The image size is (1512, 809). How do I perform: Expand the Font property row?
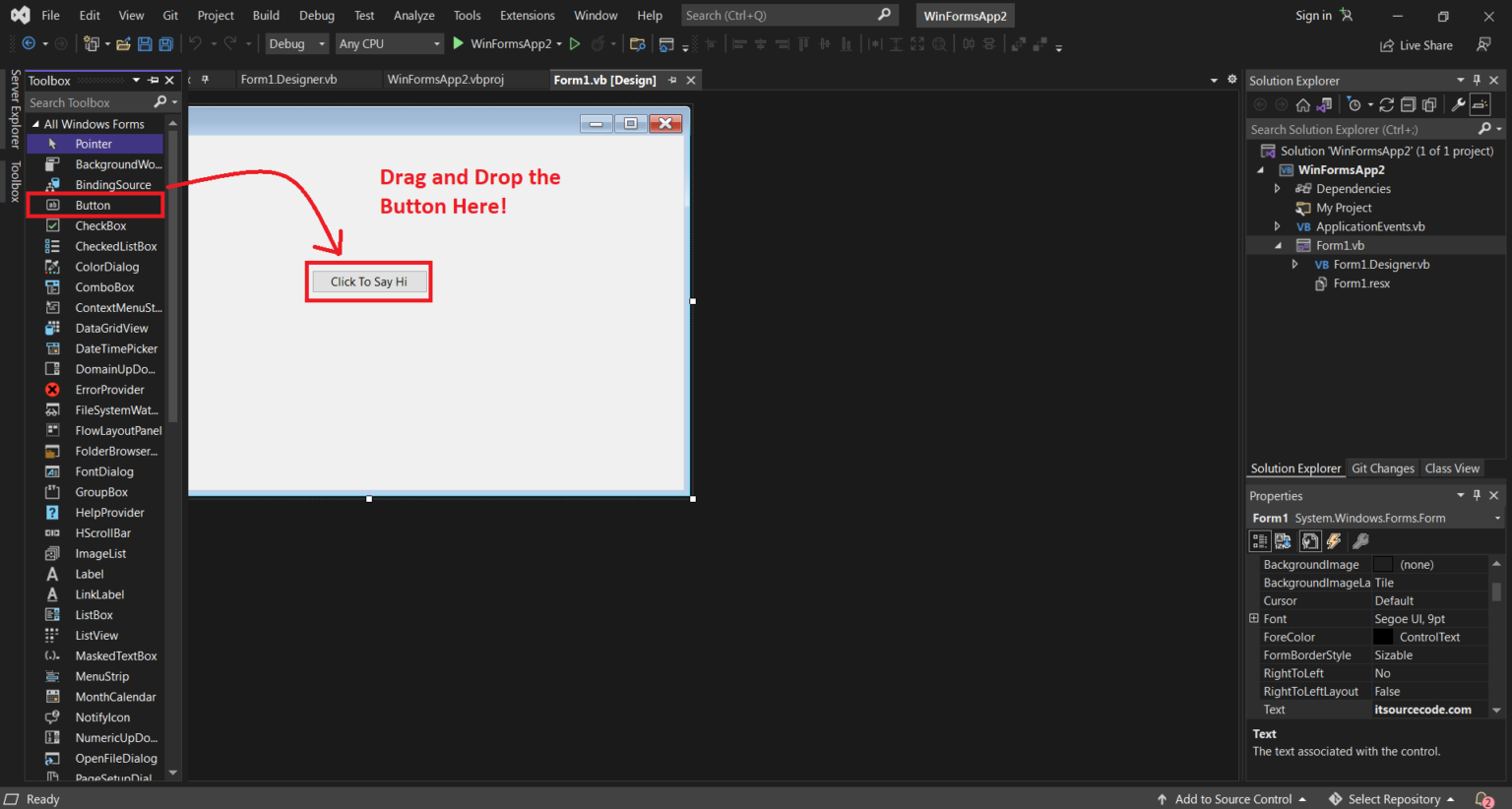click(x=1254, y=619)
